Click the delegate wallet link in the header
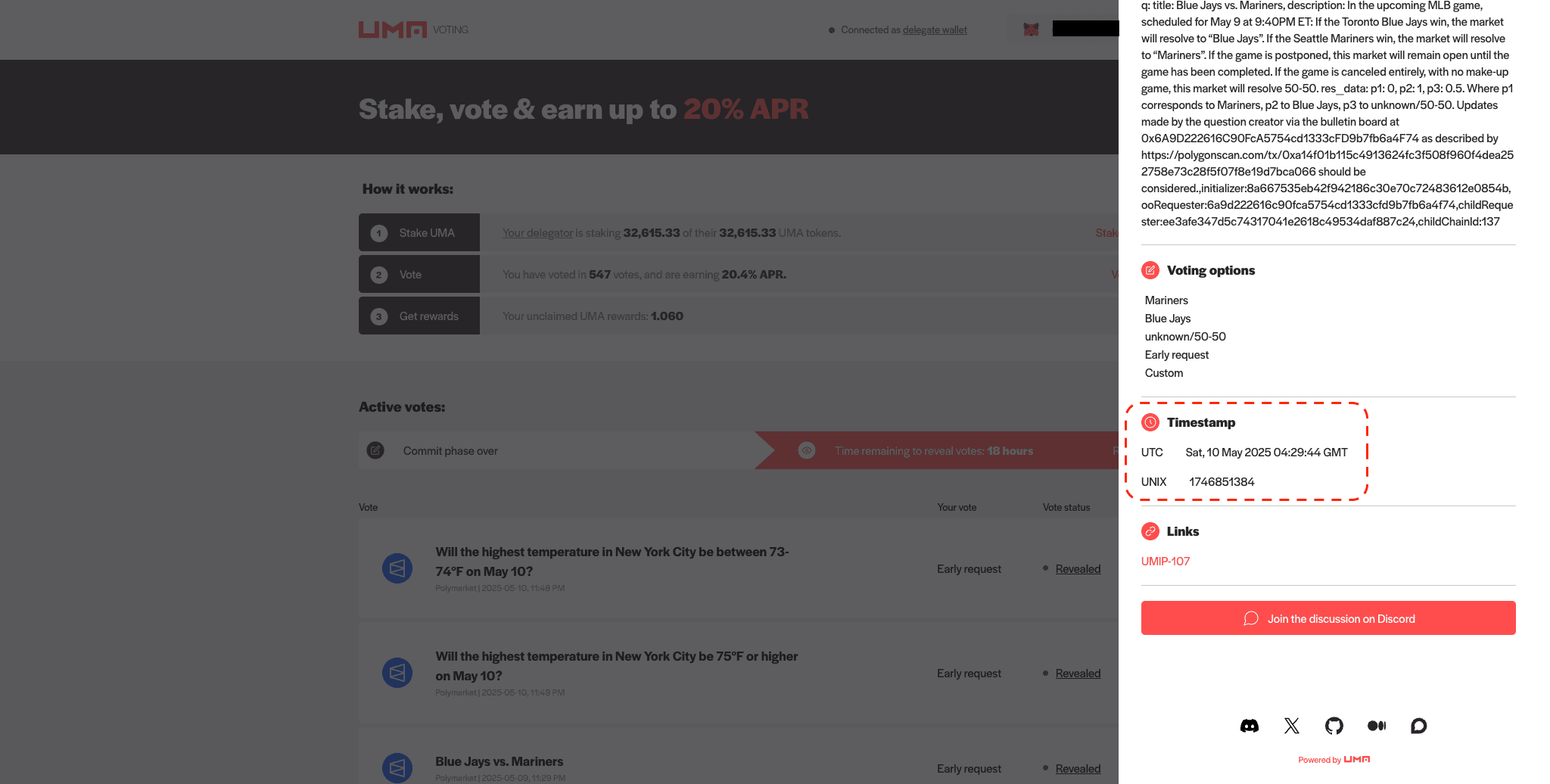This screenshot has height=784, width=1550. click(935, 30)
